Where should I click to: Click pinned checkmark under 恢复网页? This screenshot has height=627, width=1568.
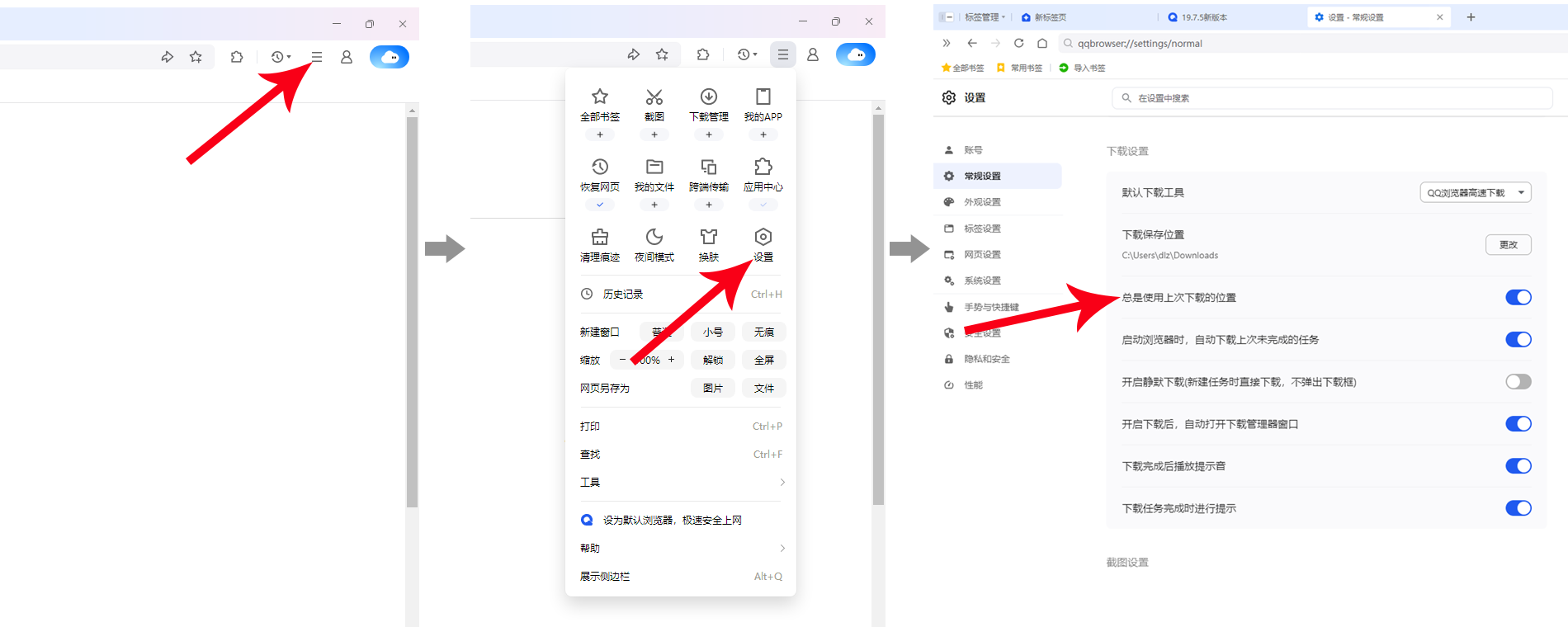point(600,205)
